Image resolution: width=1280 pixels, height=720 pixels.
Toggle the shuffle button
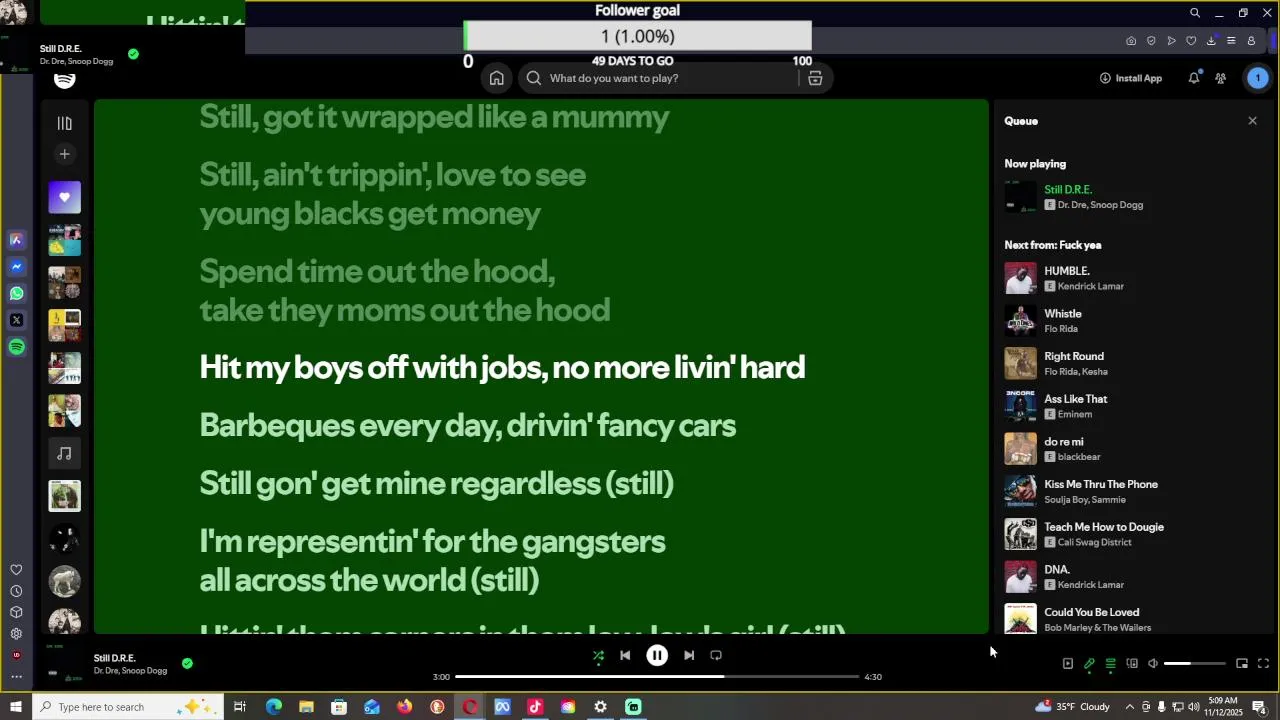[598, 656]
